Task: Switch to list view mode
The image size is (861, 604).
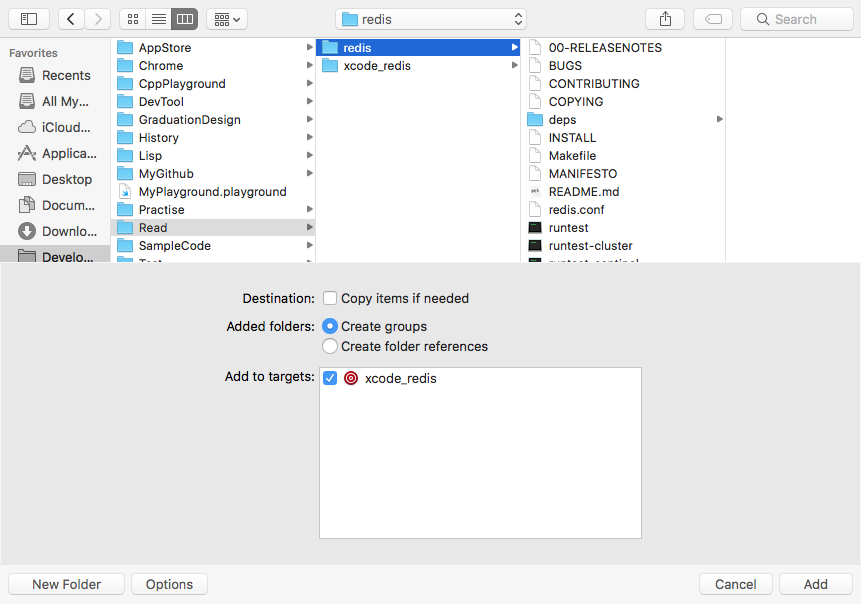Action: pyautogui.click(x=158, y=18)
